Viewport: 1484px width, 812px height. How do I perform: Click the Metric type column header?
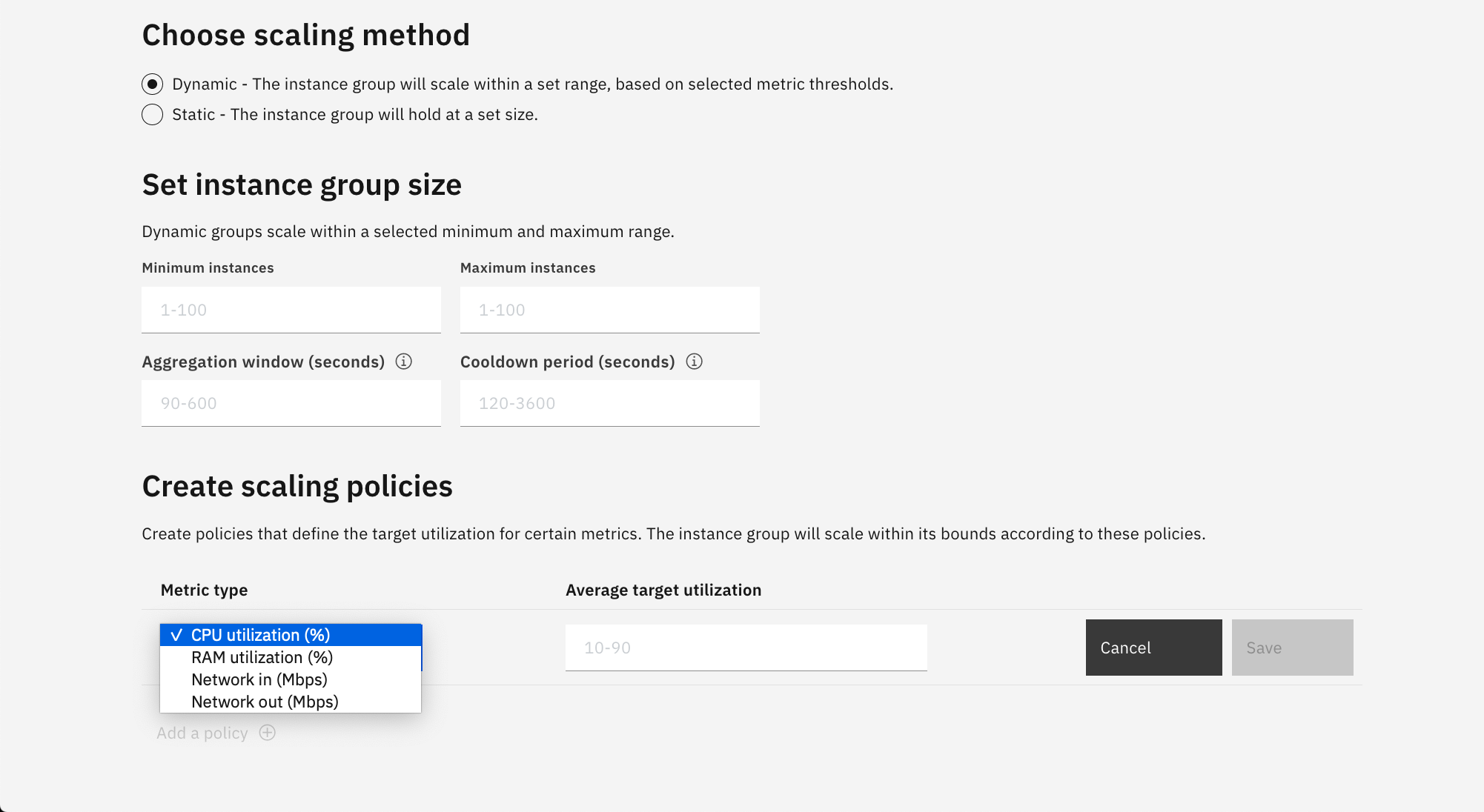(204, 590)
